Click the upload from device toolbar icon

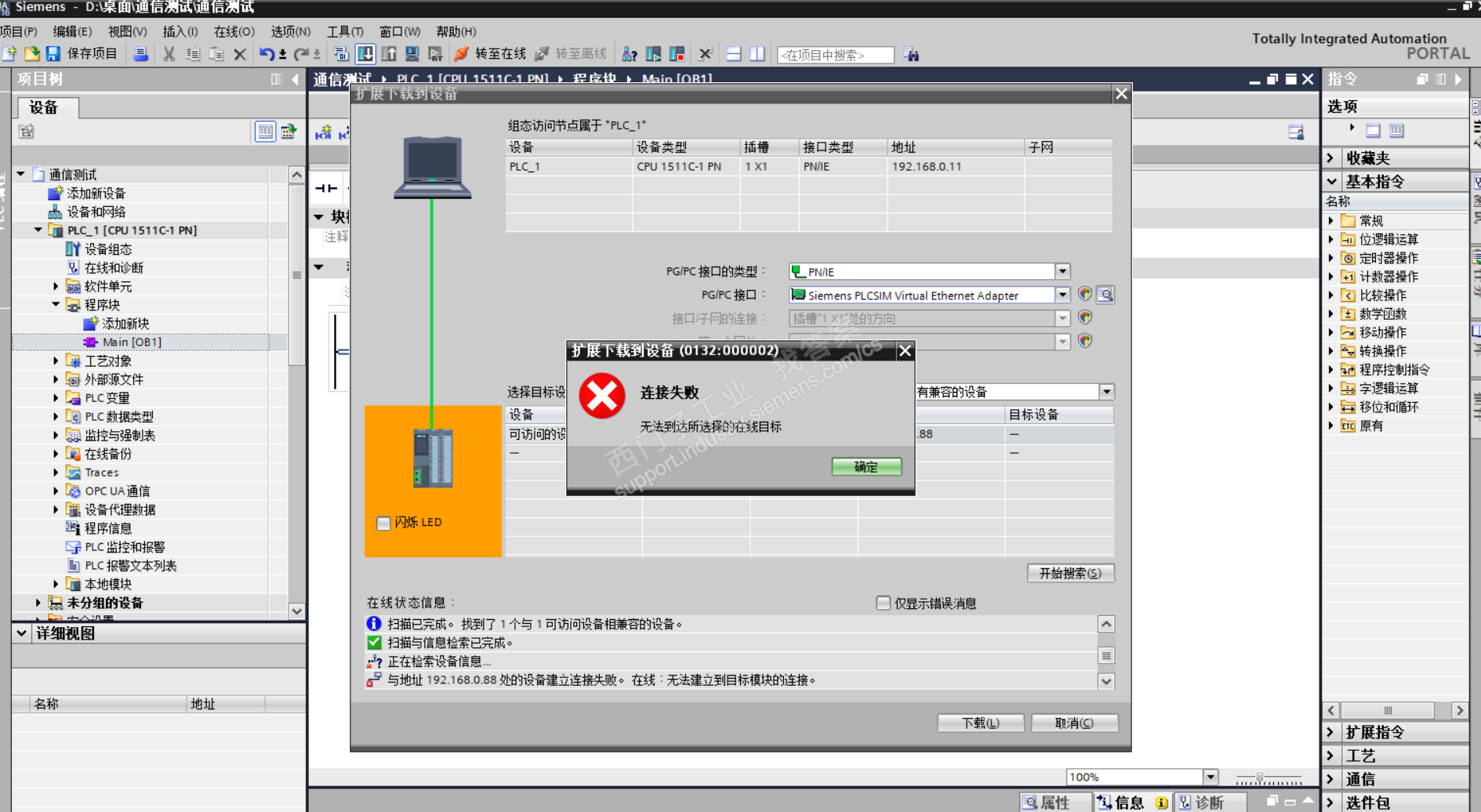(x=389, y=54)
